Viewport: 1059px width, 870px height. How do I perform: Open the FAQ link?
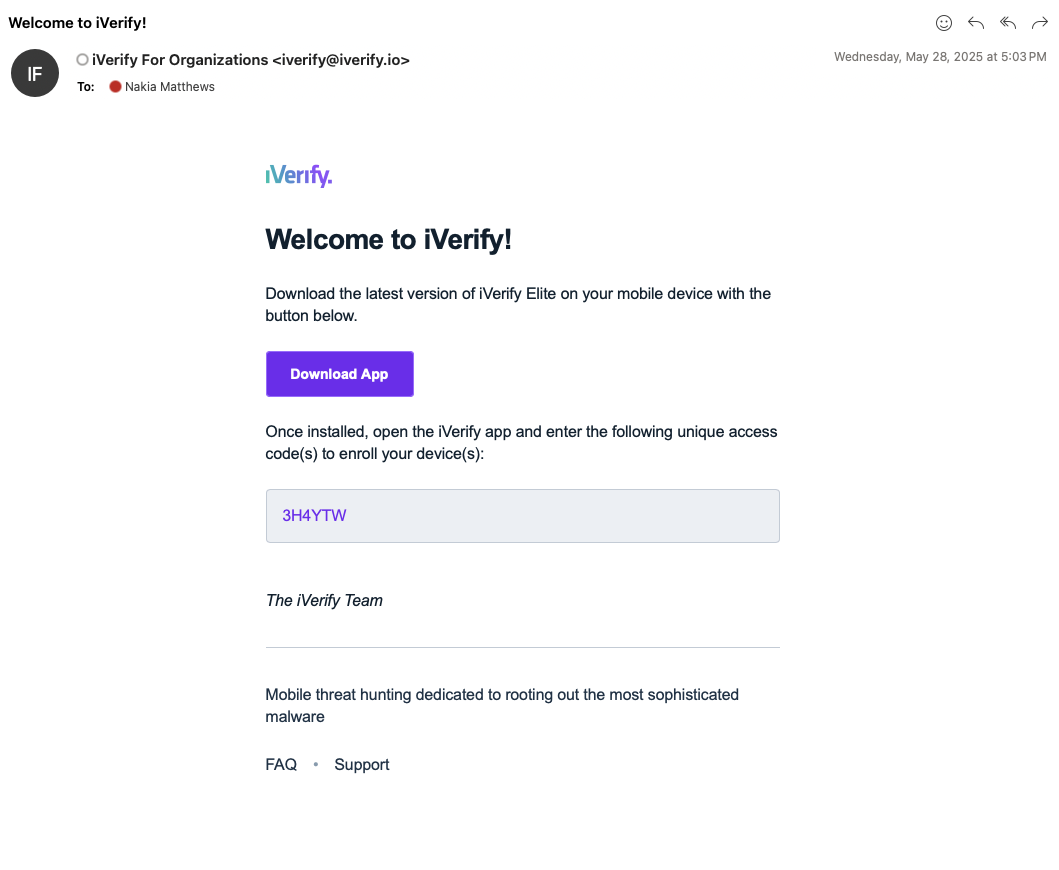281,765
